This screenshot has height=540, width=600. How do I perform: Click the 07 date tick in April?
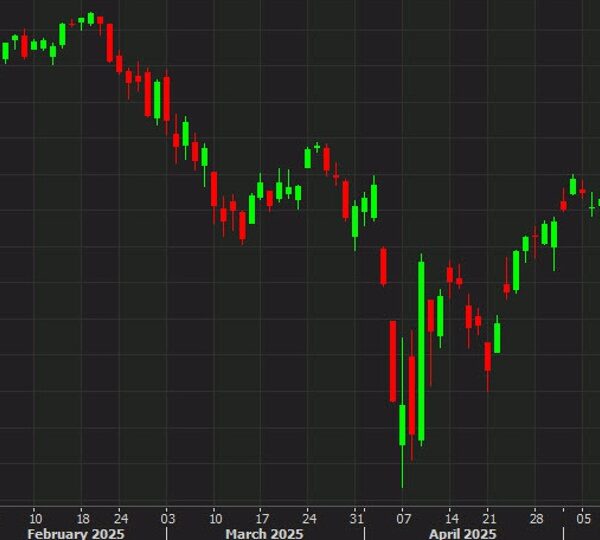tap(404, 518)
